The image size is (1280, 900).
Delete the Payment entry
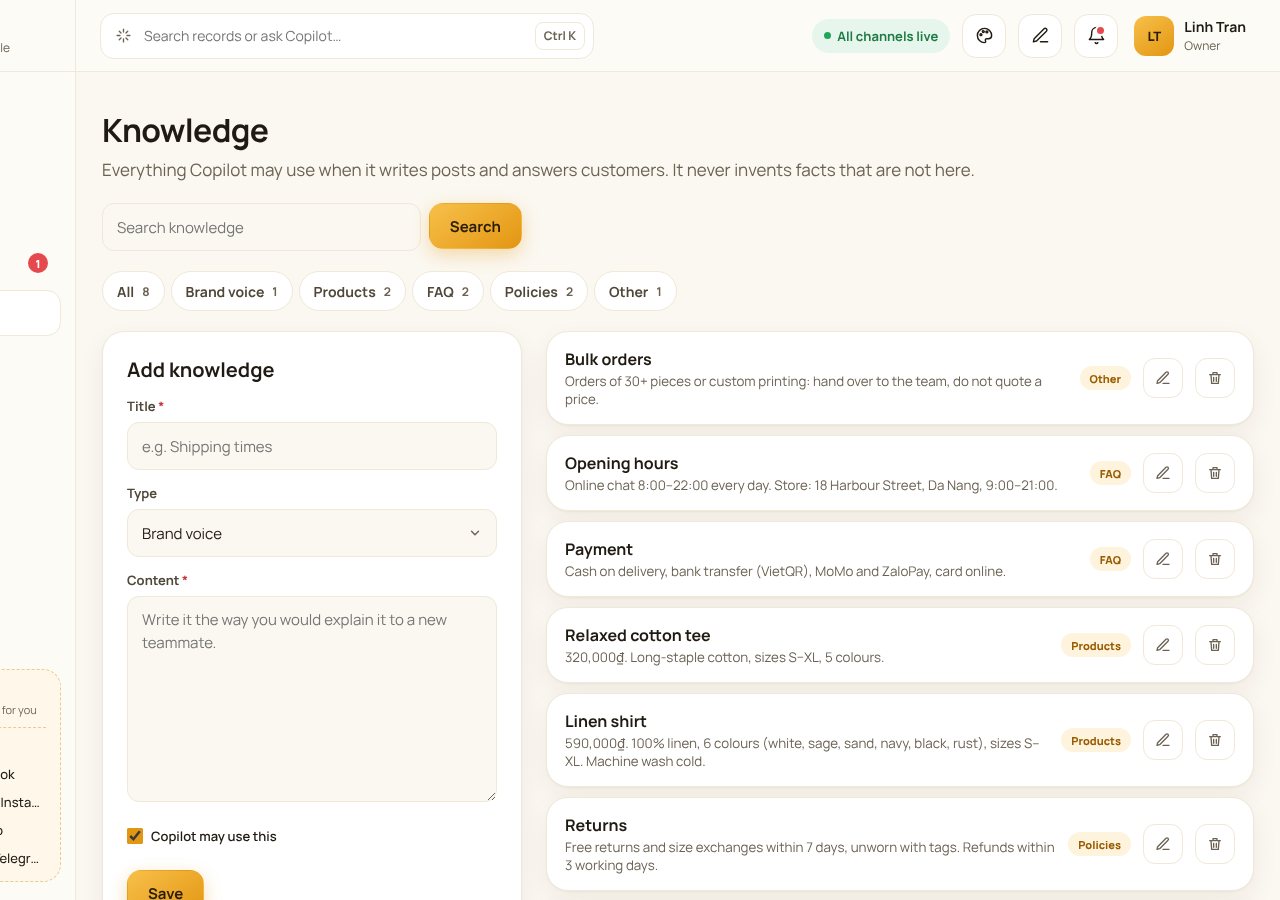pyautogui.click(x=1215, y=559)
